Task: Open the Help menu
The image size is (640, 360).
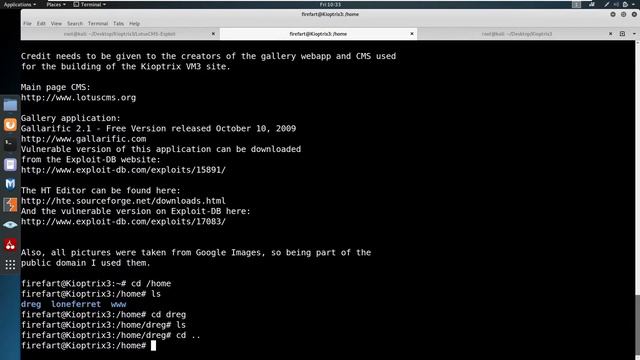Action: click(x=134, y=24)
